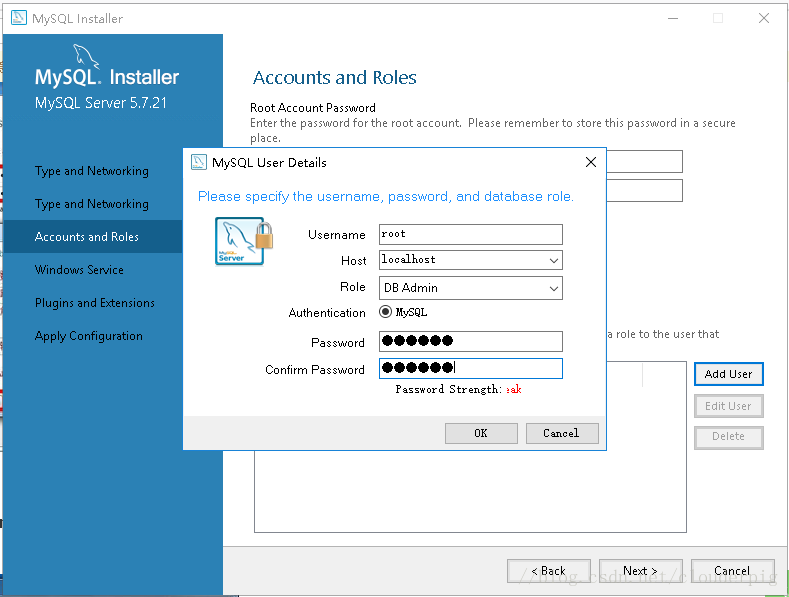Image resolution: width=789 pixels, height=597 pixels.
Task: Click into the Confirm Password field
Action: (470, 368)
